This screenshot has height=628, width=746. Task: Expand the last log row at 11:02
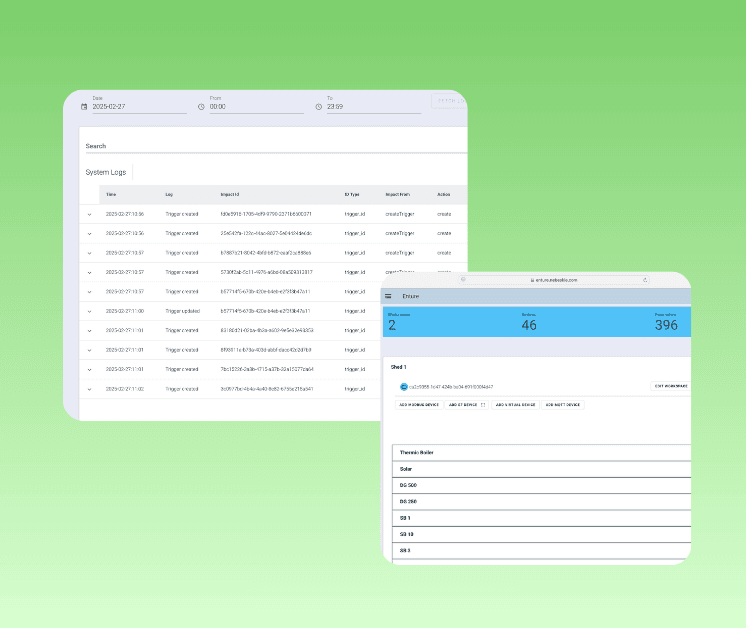point(89,389)
